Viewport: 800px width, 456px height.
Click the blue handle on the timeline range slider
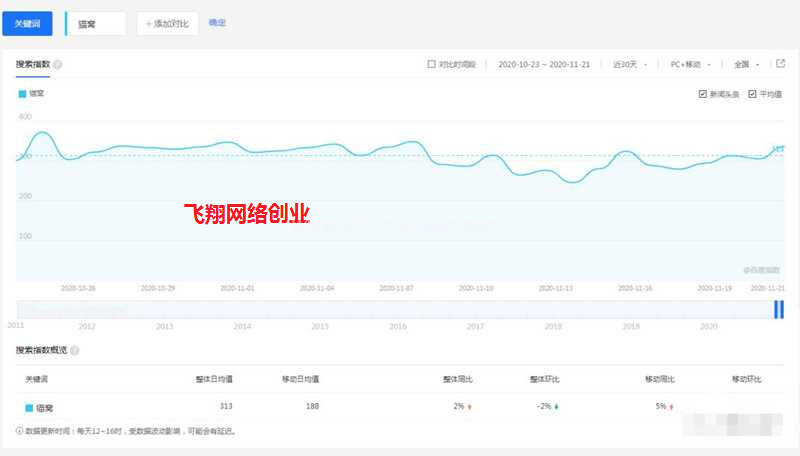point(779,310)
